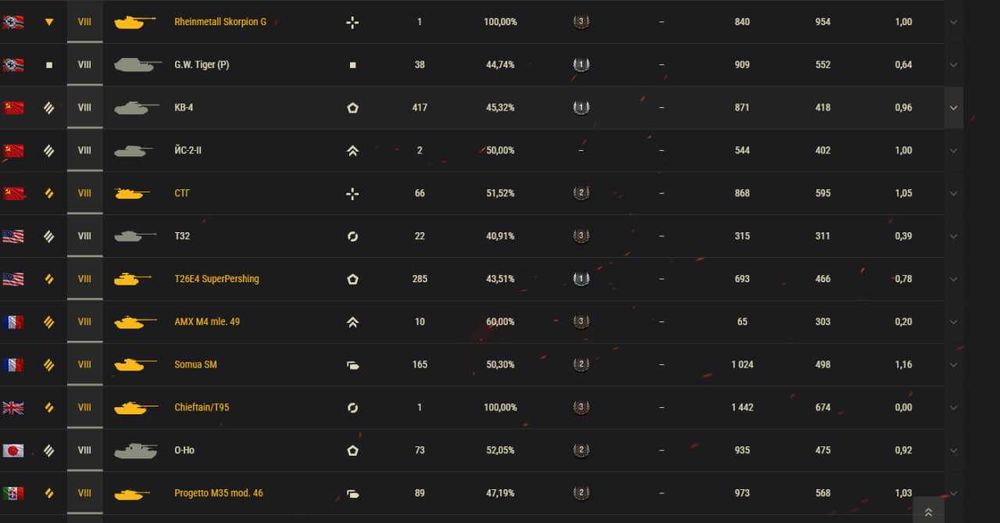
Task: Click the scroll-to-top double arrow button
Action: [928, 512]
